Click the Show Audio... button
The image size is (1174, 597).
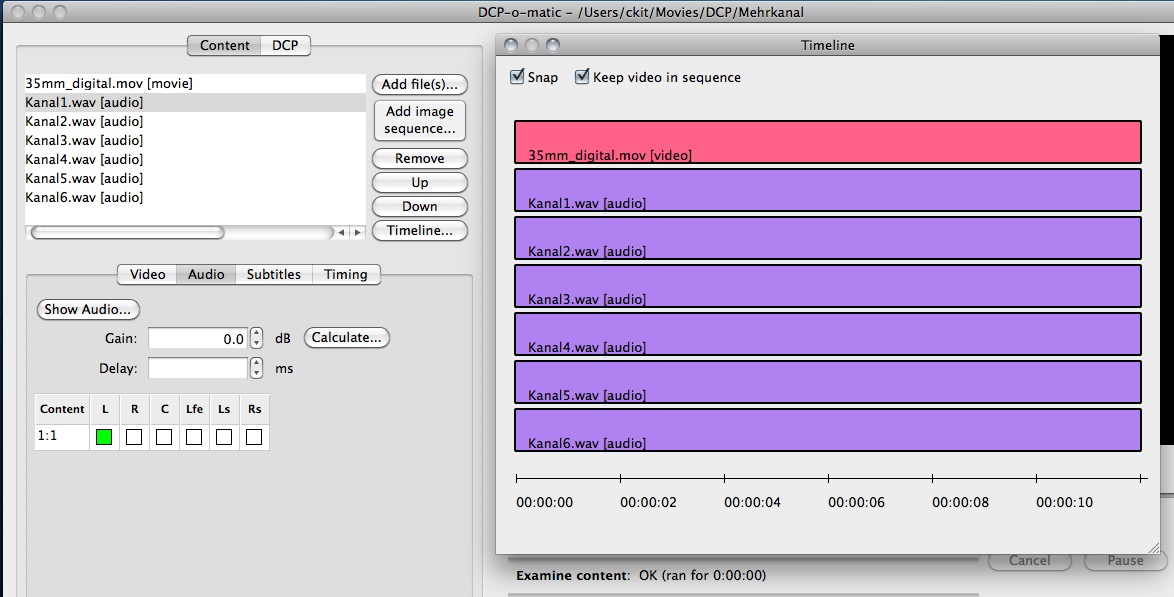[88, 309]
